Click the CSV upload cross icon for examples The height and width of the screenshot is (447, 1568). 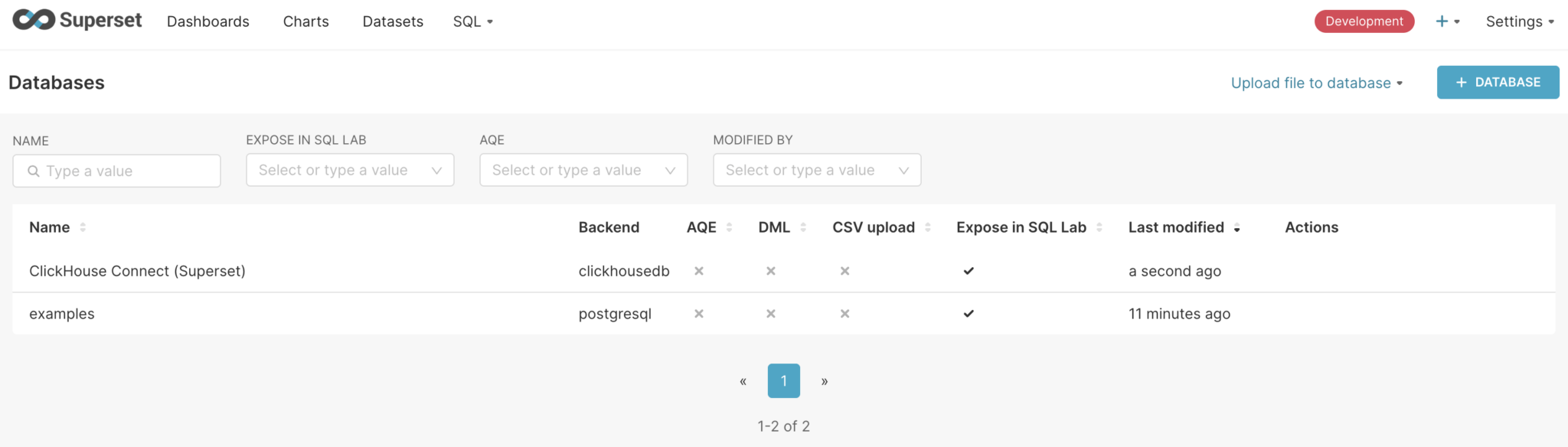[x=845, y=314]
